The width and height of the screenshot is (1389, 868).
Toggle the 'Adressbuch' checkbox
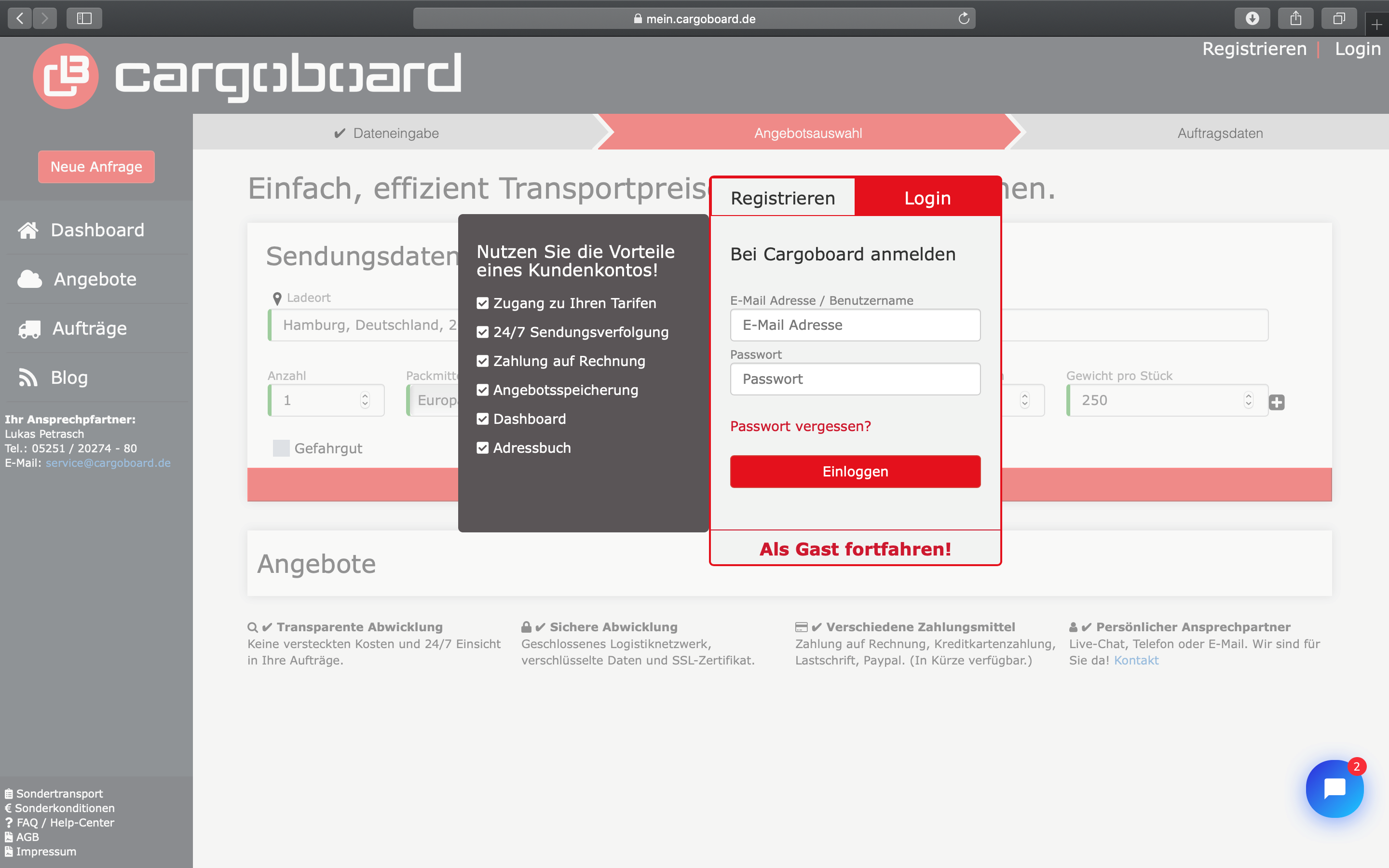click(x=483, y=448)
